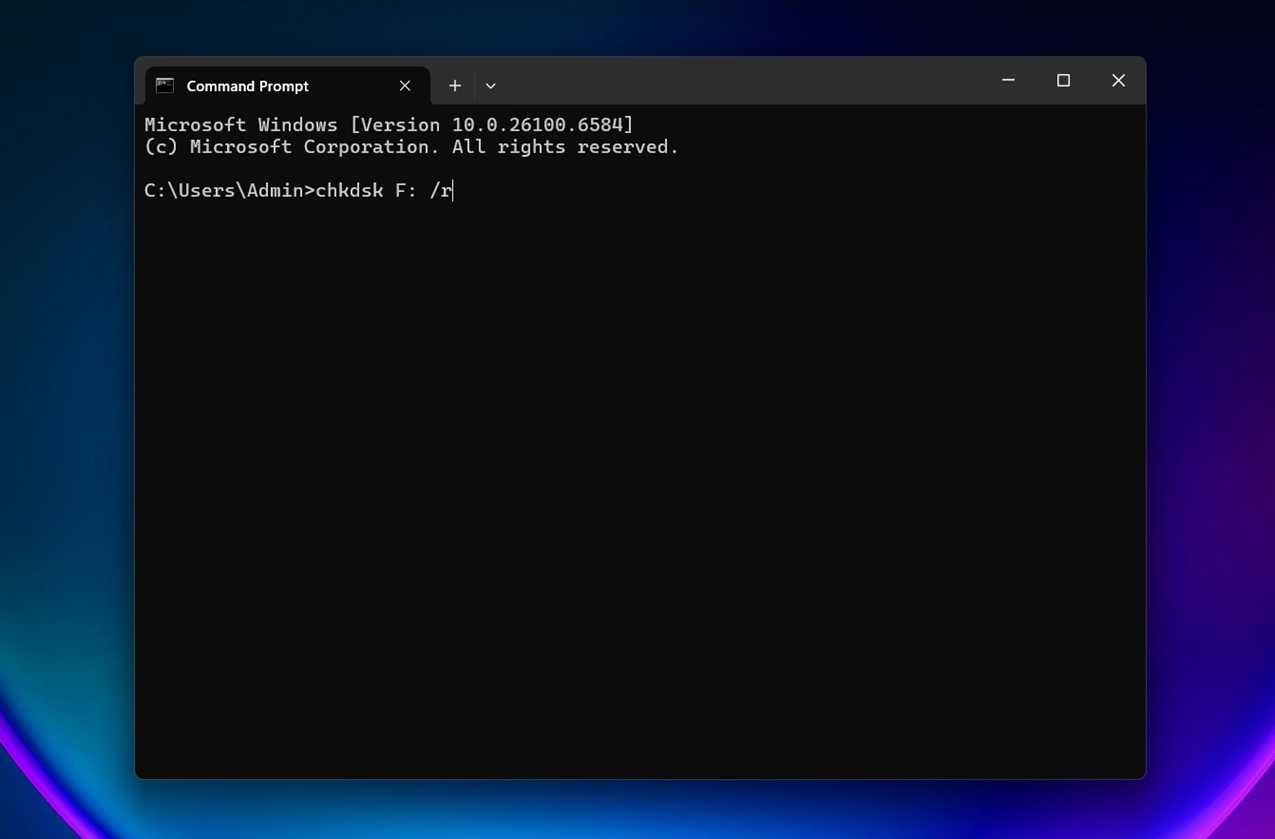
Task: Click the Microsoft Windows version line
Action: point(388,125)
